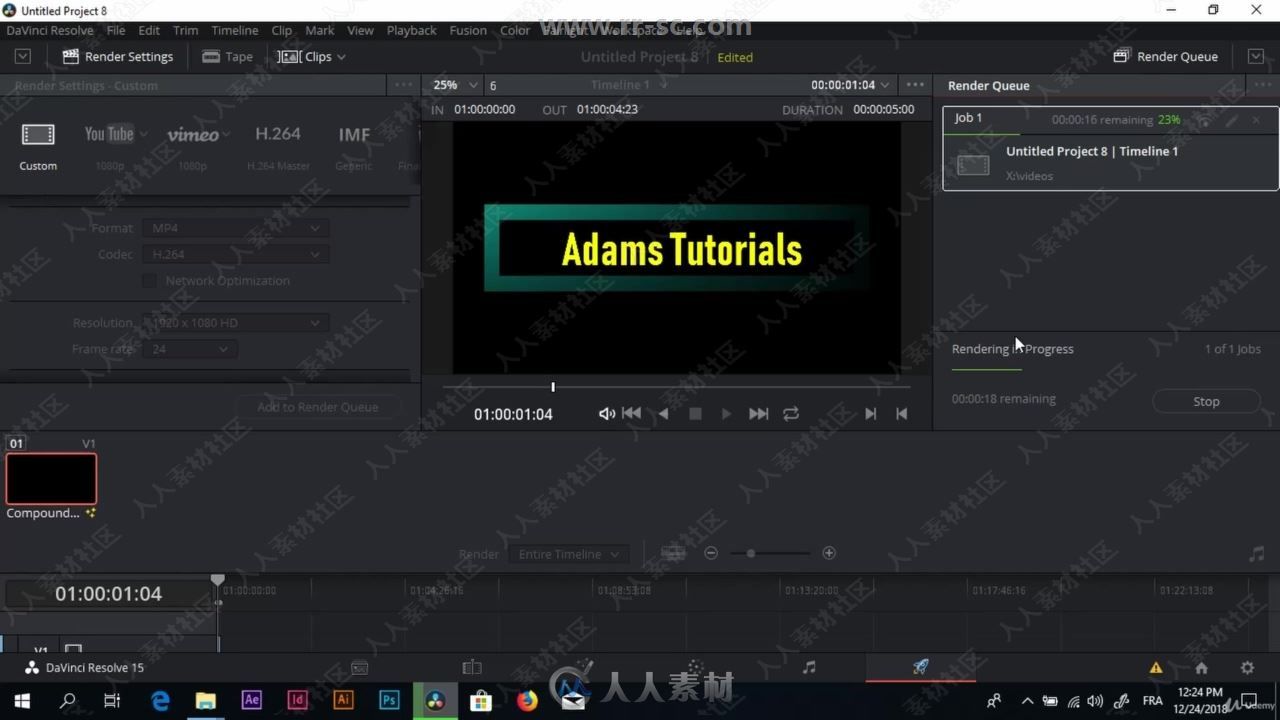The height and width of the screenshot is (720, 1280).
Task: Click the timeline timecode field 01:00:01:04
Action: point(108,594)
